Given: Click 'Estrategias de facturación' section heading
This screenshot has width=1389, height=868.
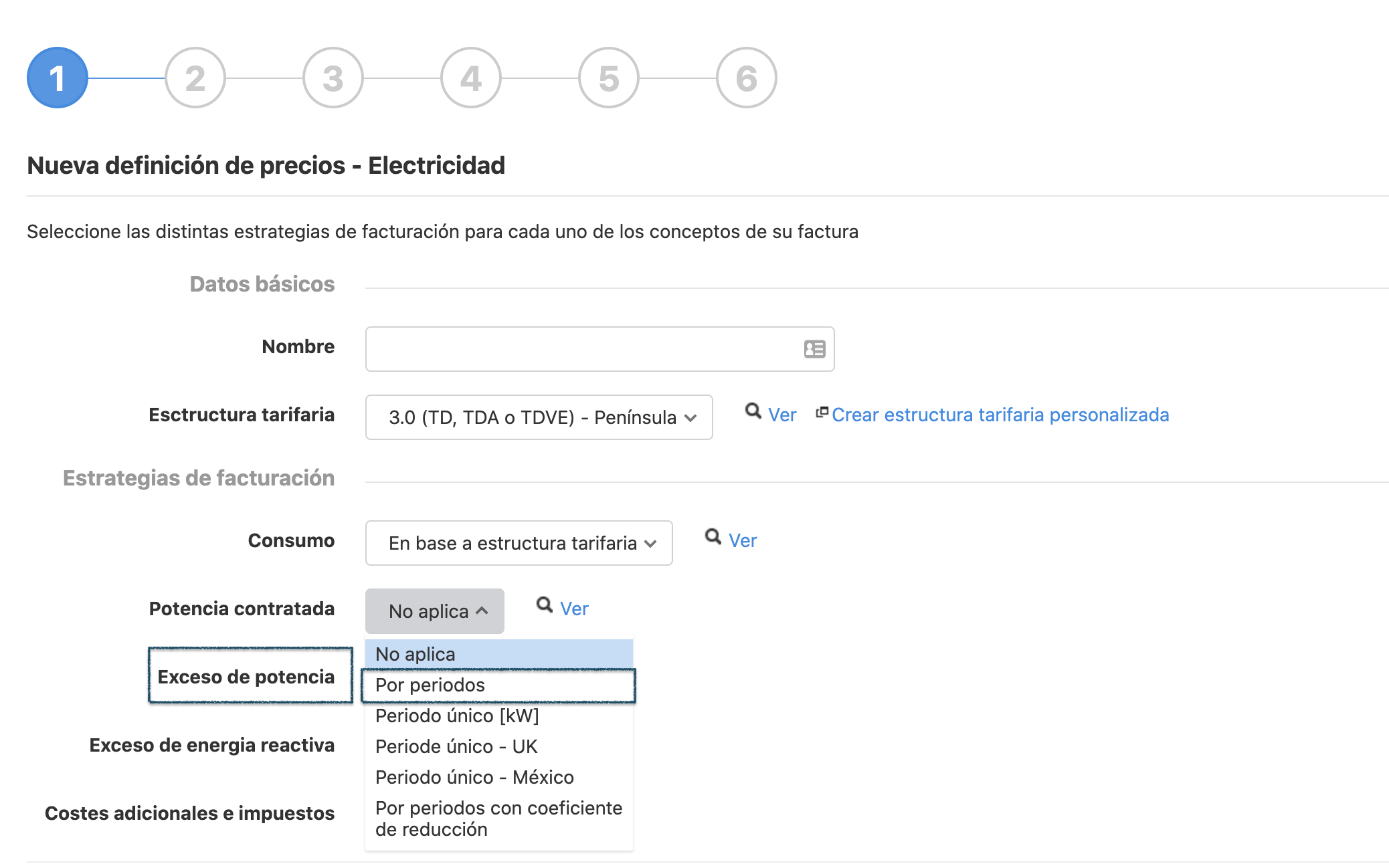Looking at the screenshot, I should point(199,478).
